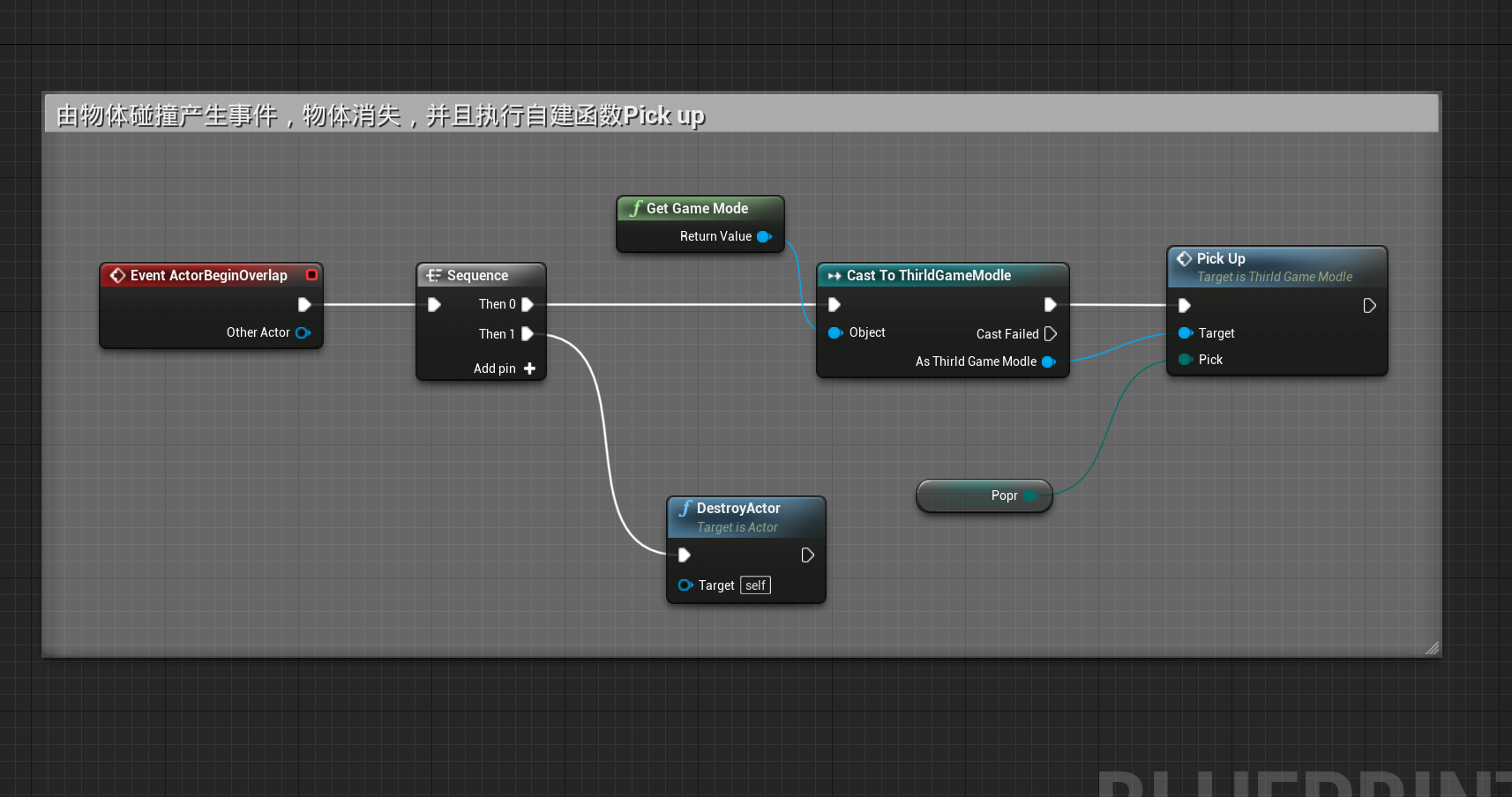Click the Cast node execution output pin

tap(1050, 305)
